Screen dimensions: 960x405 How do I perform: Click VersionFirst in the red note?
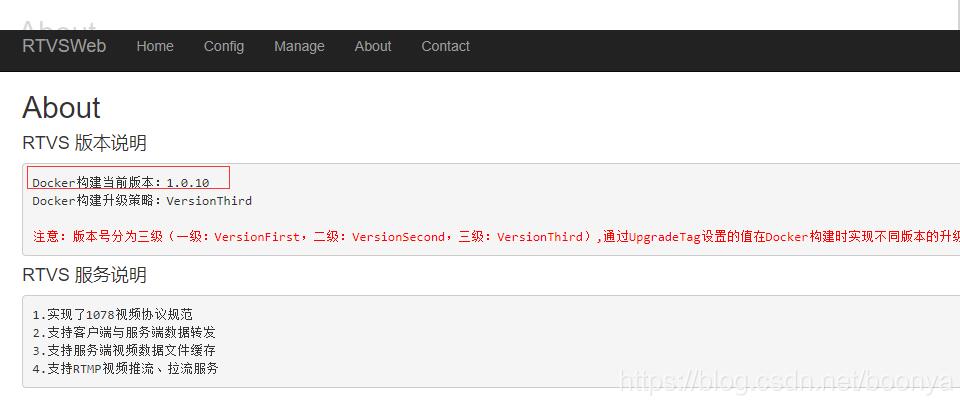pos(256,237)
